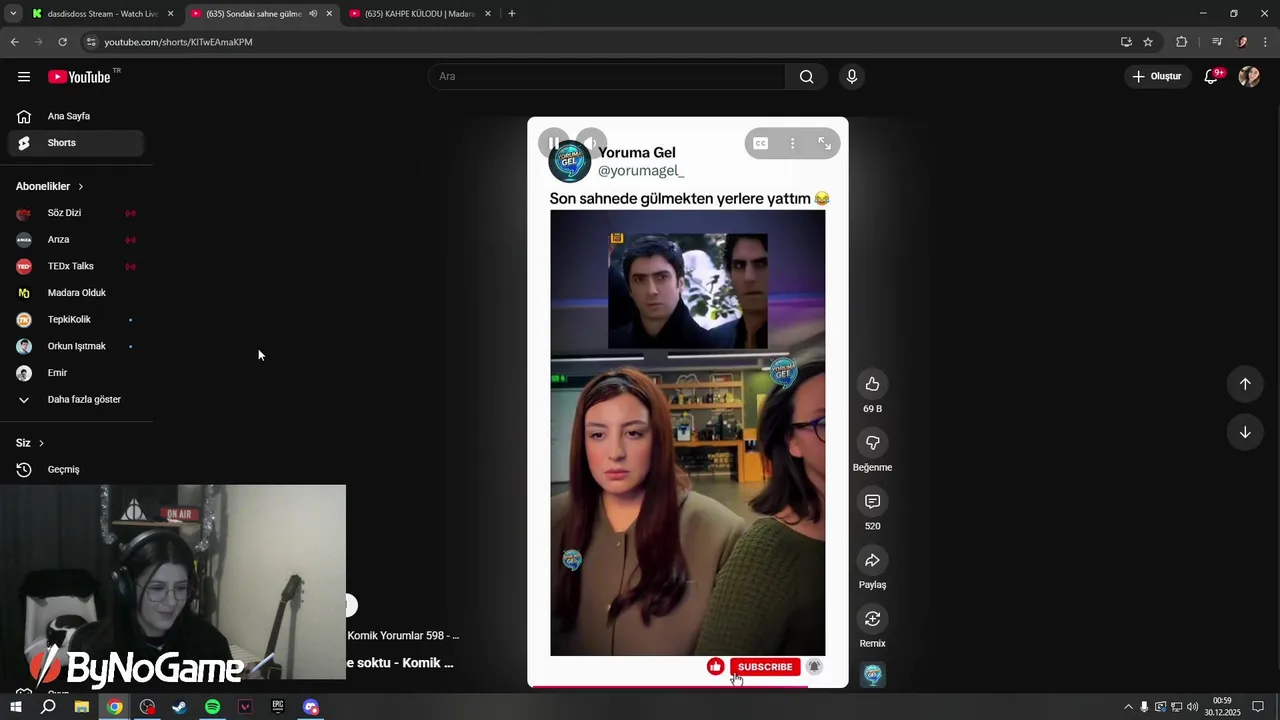Go back in the browser
Viewport: 1280px width, 720px height.
click(14, 42)
